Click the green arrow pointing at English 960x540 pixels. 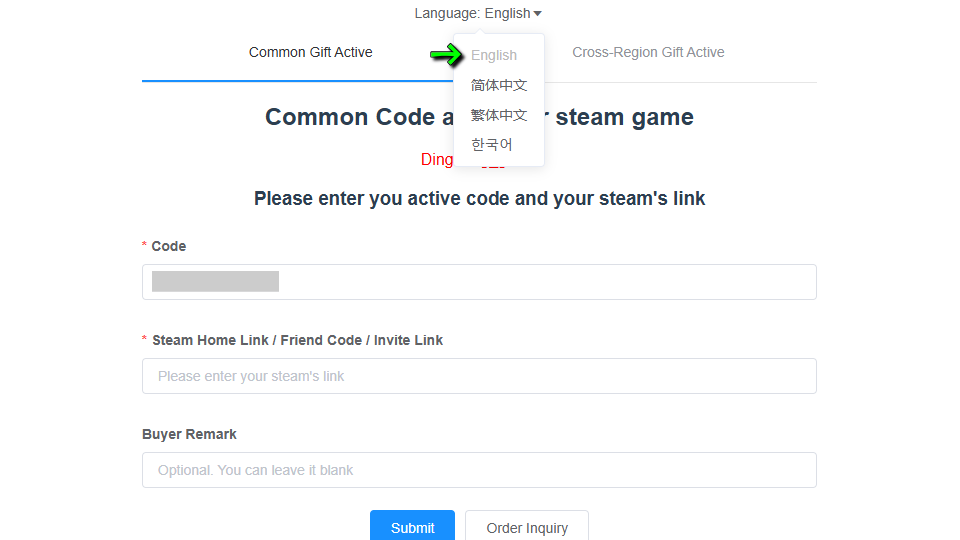pyautogui.click(x=446, y=55)
